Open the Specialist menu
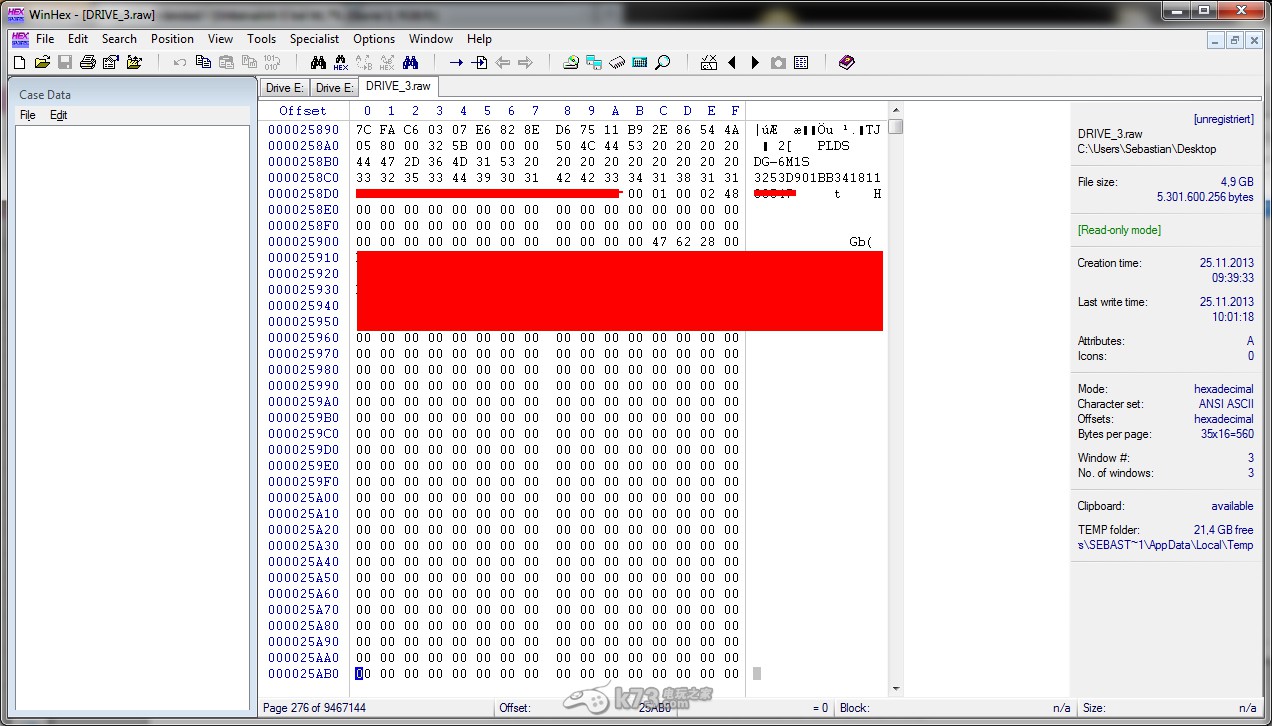This screenshot has height=726, width=1272. [314, 39]
